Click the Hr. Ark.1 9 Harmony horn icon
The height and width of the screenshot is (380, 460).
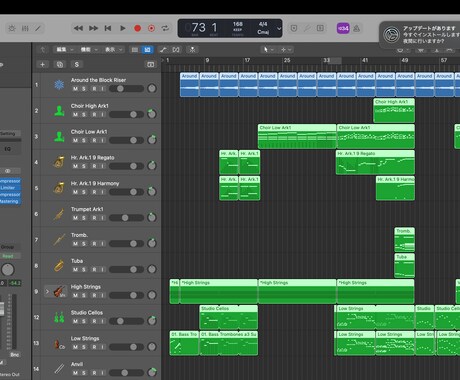click(59, 188)
